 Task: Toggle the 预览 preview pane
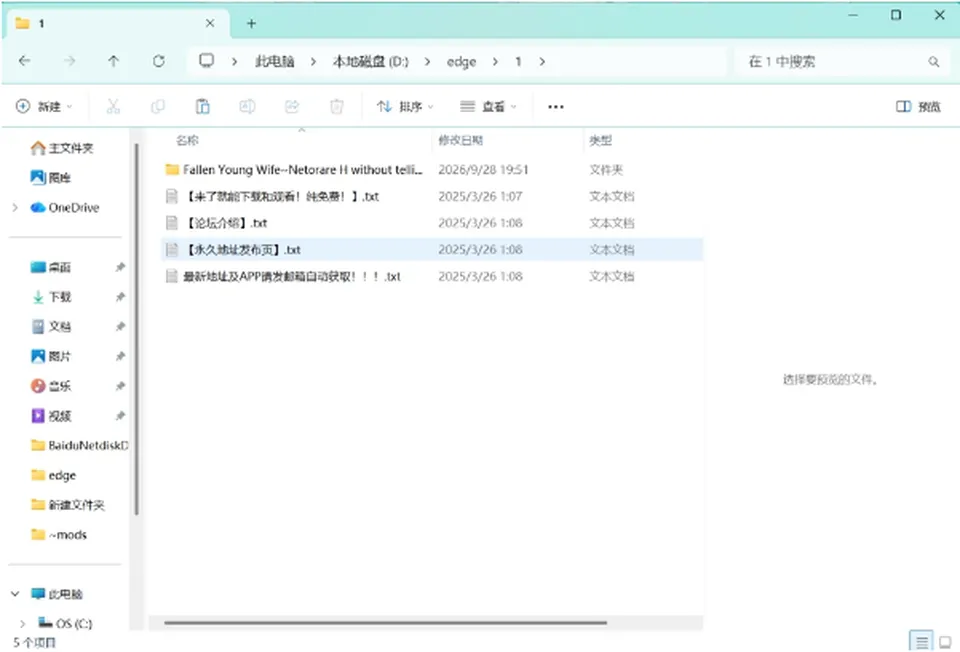[918, 107]
